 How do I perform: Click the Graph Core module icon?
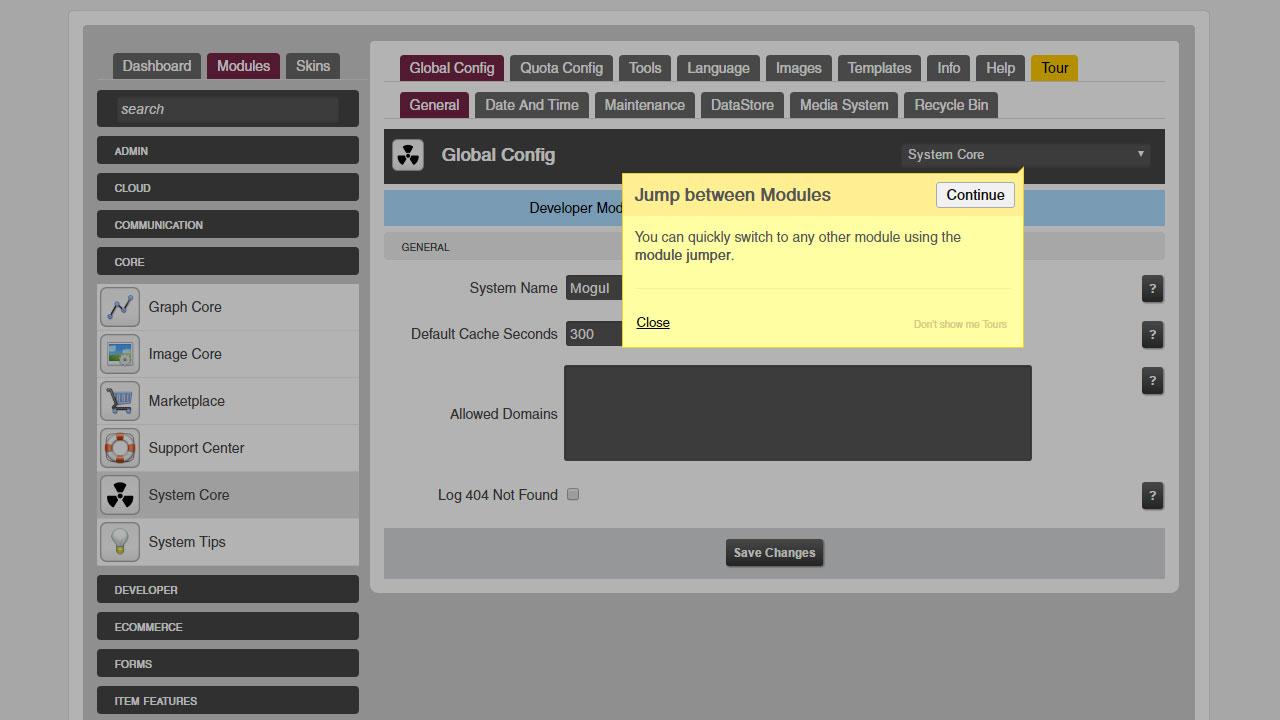120,307
